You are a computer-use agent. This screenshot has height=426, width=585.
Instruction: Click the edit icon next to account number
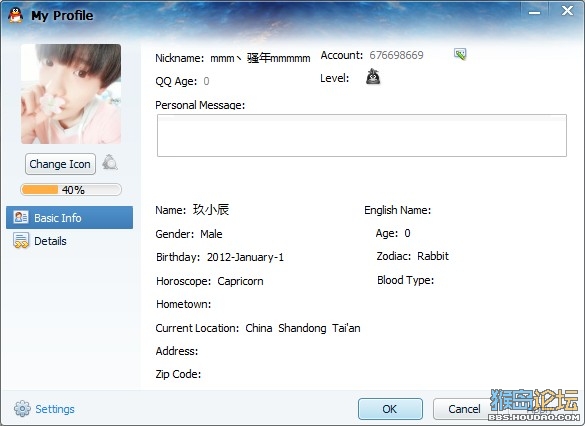[460, 54]
